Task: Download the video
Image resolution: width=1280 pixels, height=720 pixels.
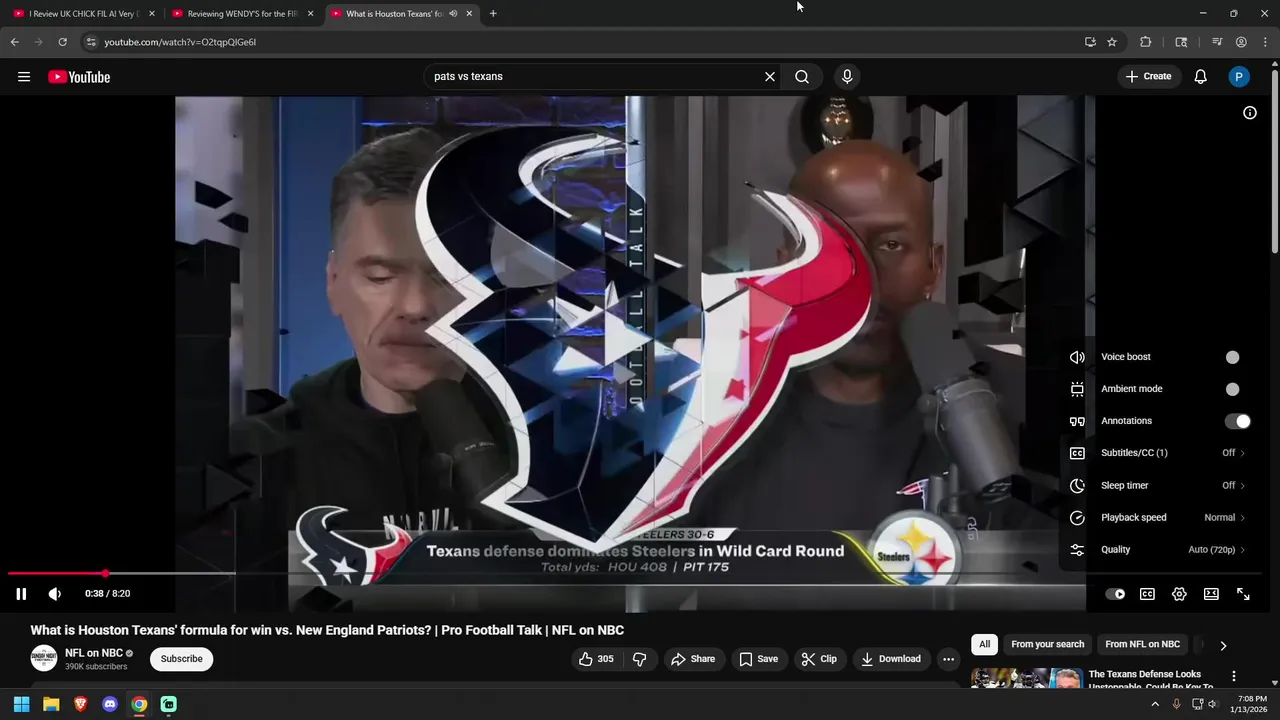Action: (x=890, y=659)
